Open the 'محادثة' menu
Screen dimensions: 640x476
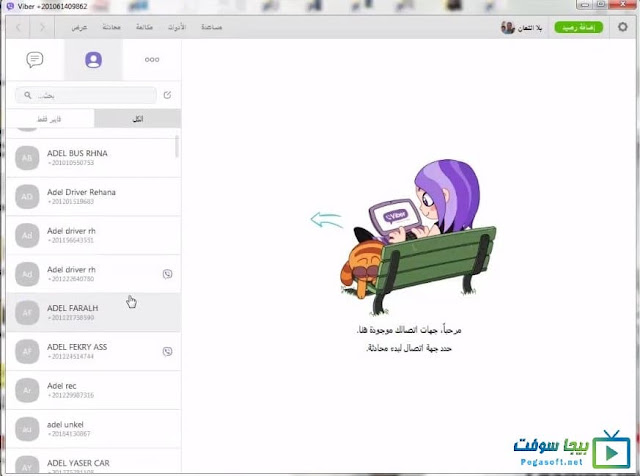(111, 27)
